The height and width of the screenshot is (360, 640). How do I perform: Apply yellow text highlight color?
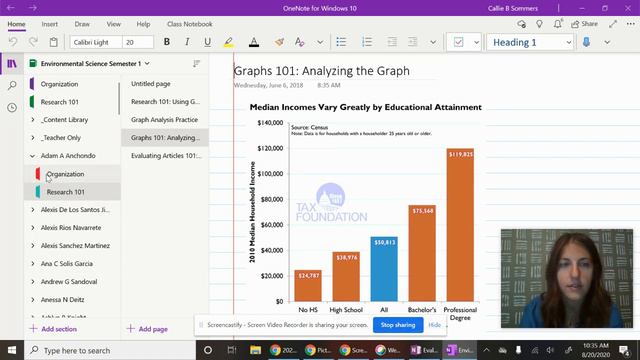click(x=229, y=42)
